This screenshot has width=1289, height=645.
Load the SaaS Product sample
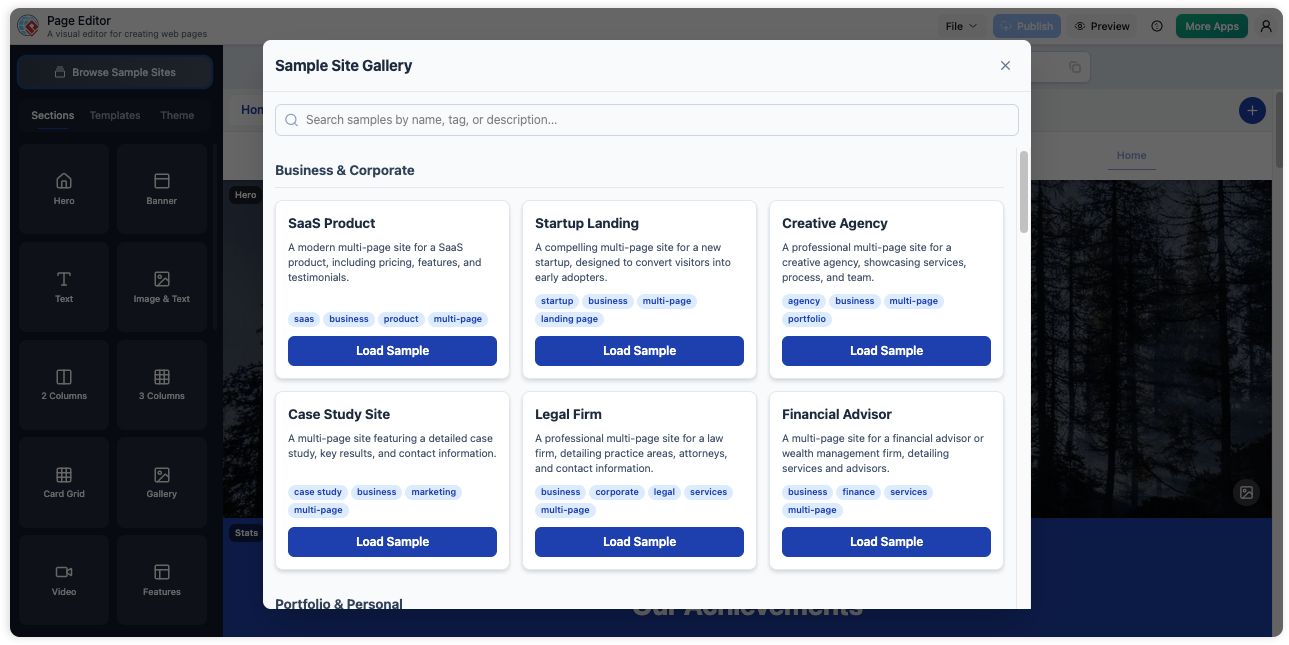pos(392,351)
